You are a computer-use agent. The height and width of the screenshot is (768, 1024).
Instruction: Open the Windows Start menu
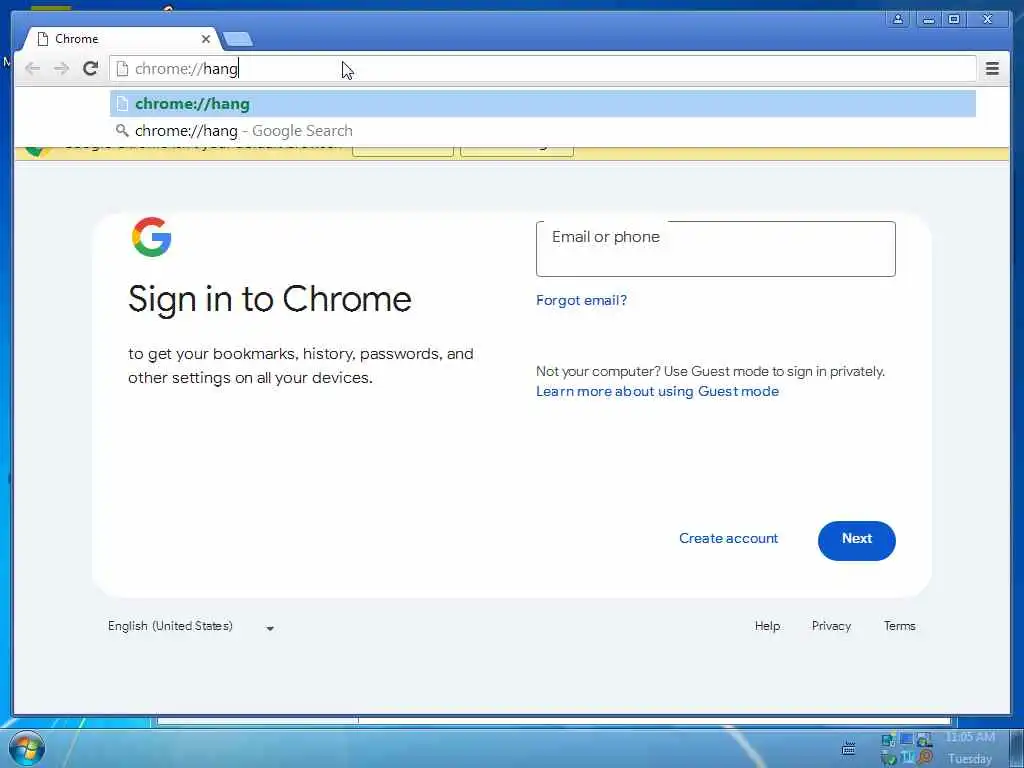27,748
